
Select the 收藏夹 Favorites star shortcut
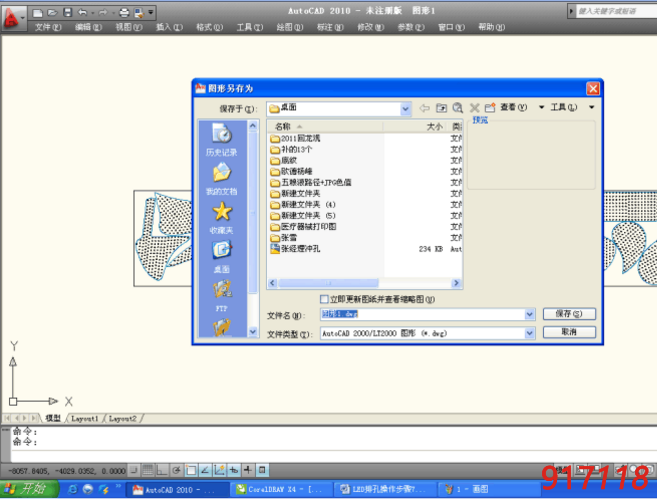[x=222, y=218]
